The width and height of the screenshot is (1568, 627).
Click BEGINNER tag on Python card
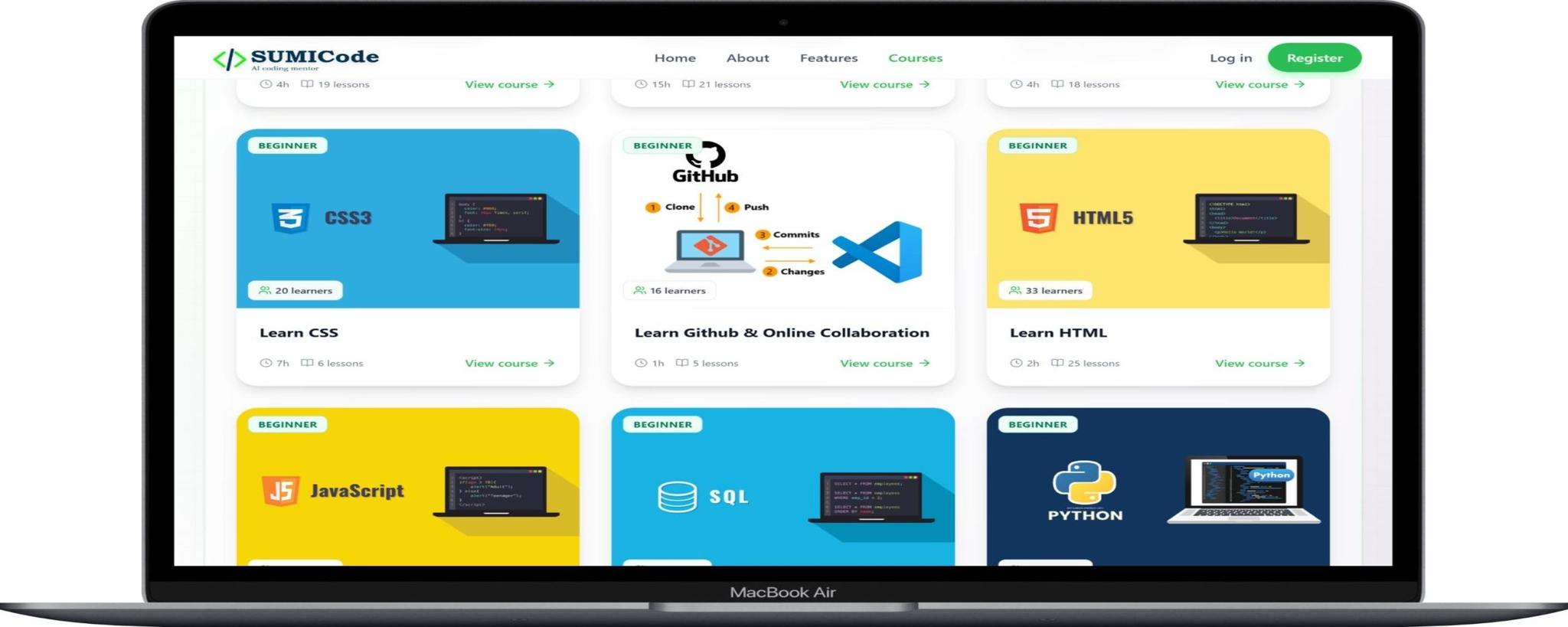click(x=1037, y=424)
